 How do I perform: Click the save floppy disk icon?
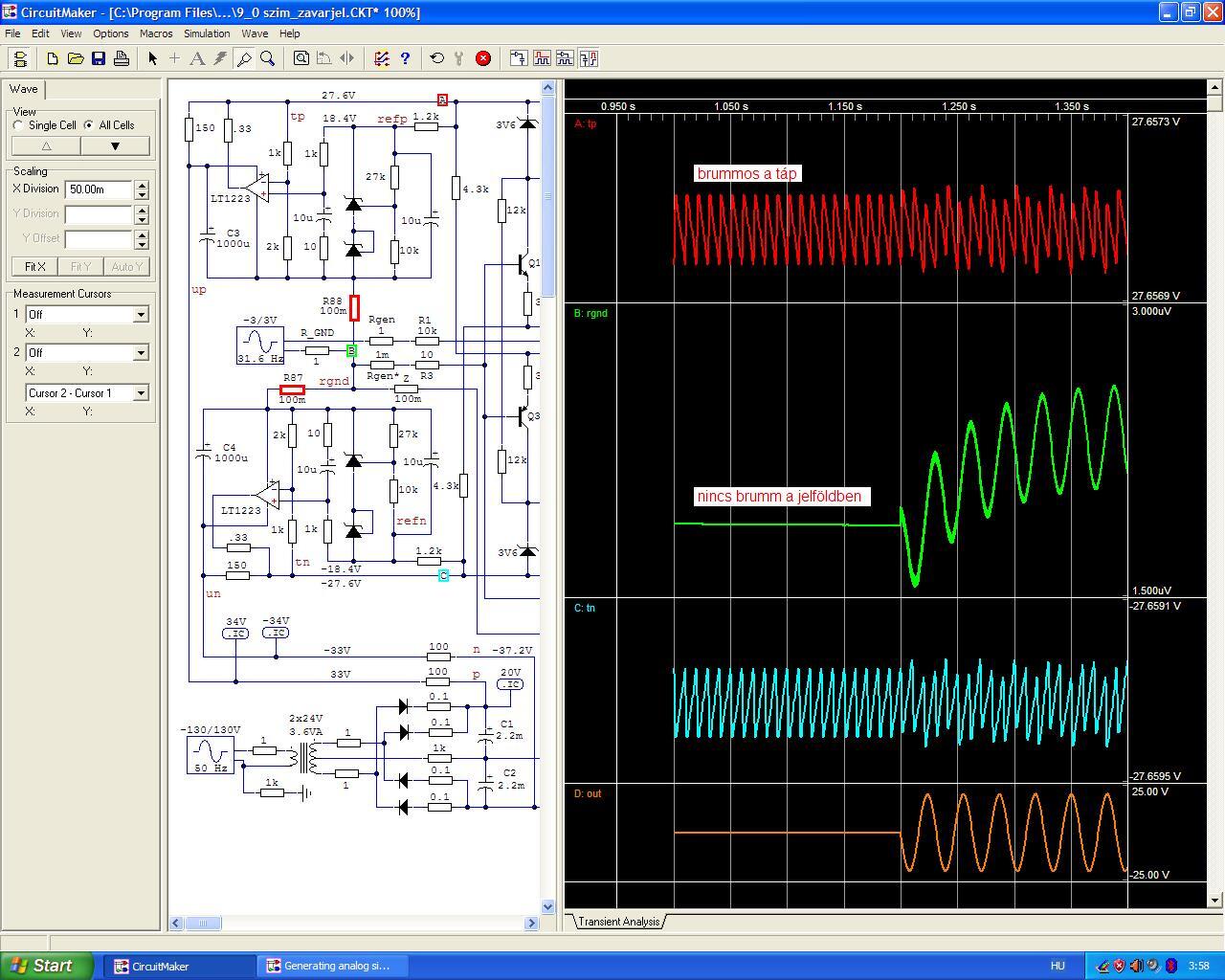(x=99, y=58)
